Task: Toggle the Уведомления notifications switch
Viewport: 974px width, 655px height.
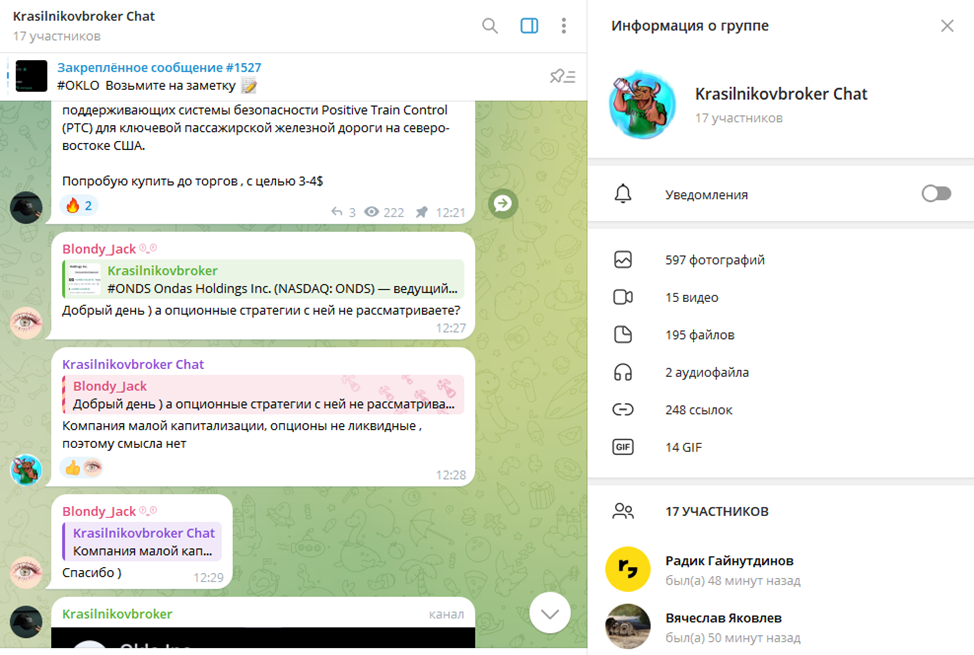Action: (936, 194)
